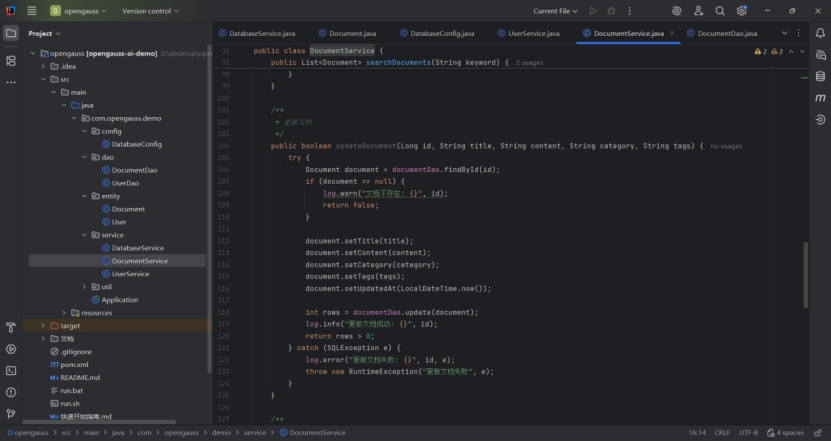Open more run actions menu
Screen dimensions: 831x442
(x=630, y=11)
